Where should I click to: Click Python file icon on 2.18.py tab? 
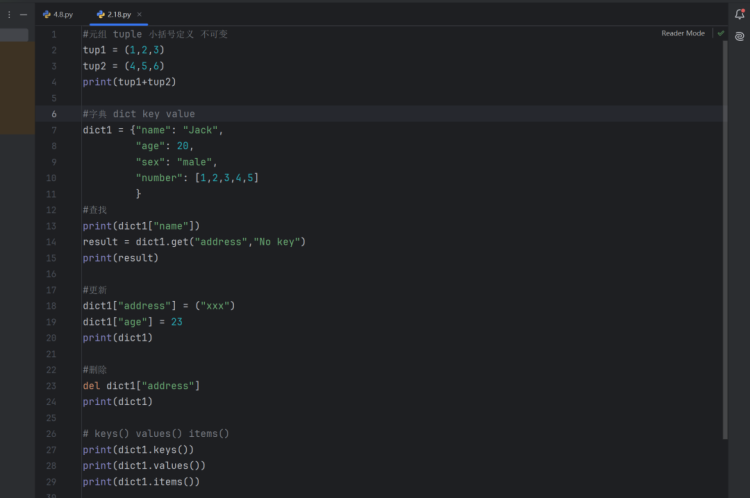pos(101,15)
